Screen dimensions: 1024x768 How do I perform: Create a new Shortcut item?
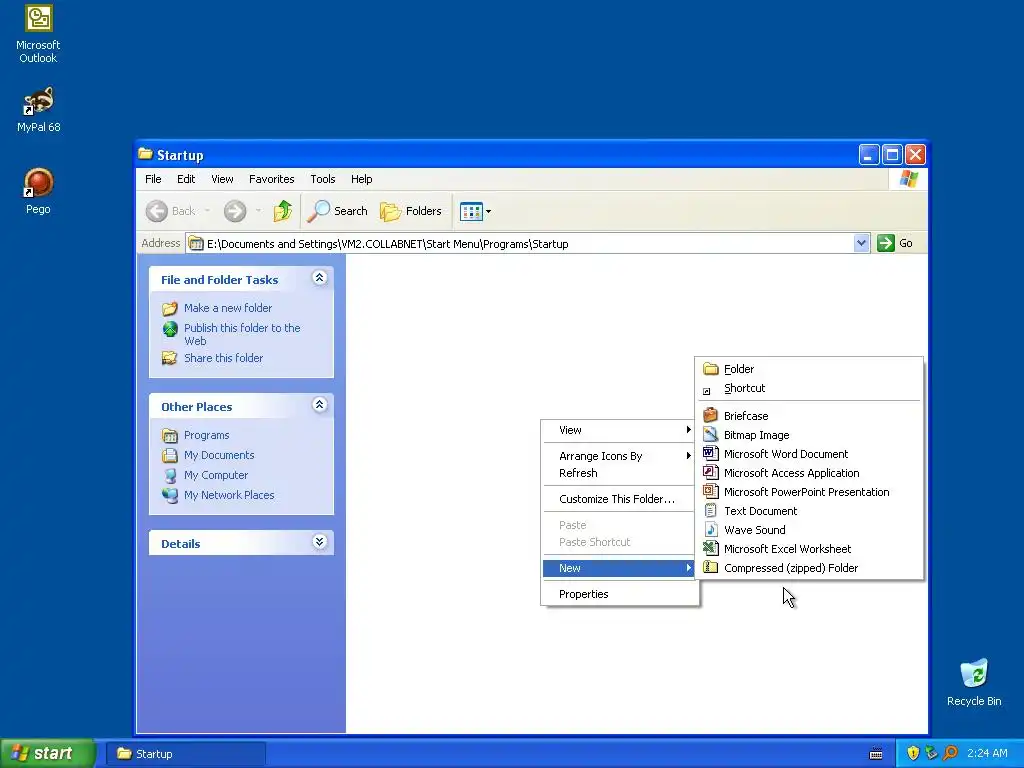point(810,388)
